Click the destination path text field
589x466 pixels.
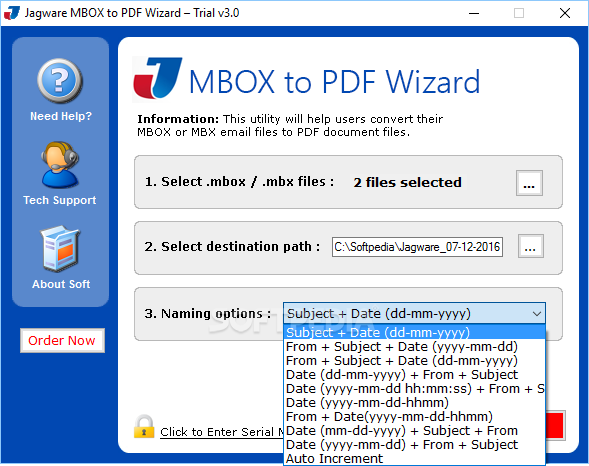click(x=417, y=247)
